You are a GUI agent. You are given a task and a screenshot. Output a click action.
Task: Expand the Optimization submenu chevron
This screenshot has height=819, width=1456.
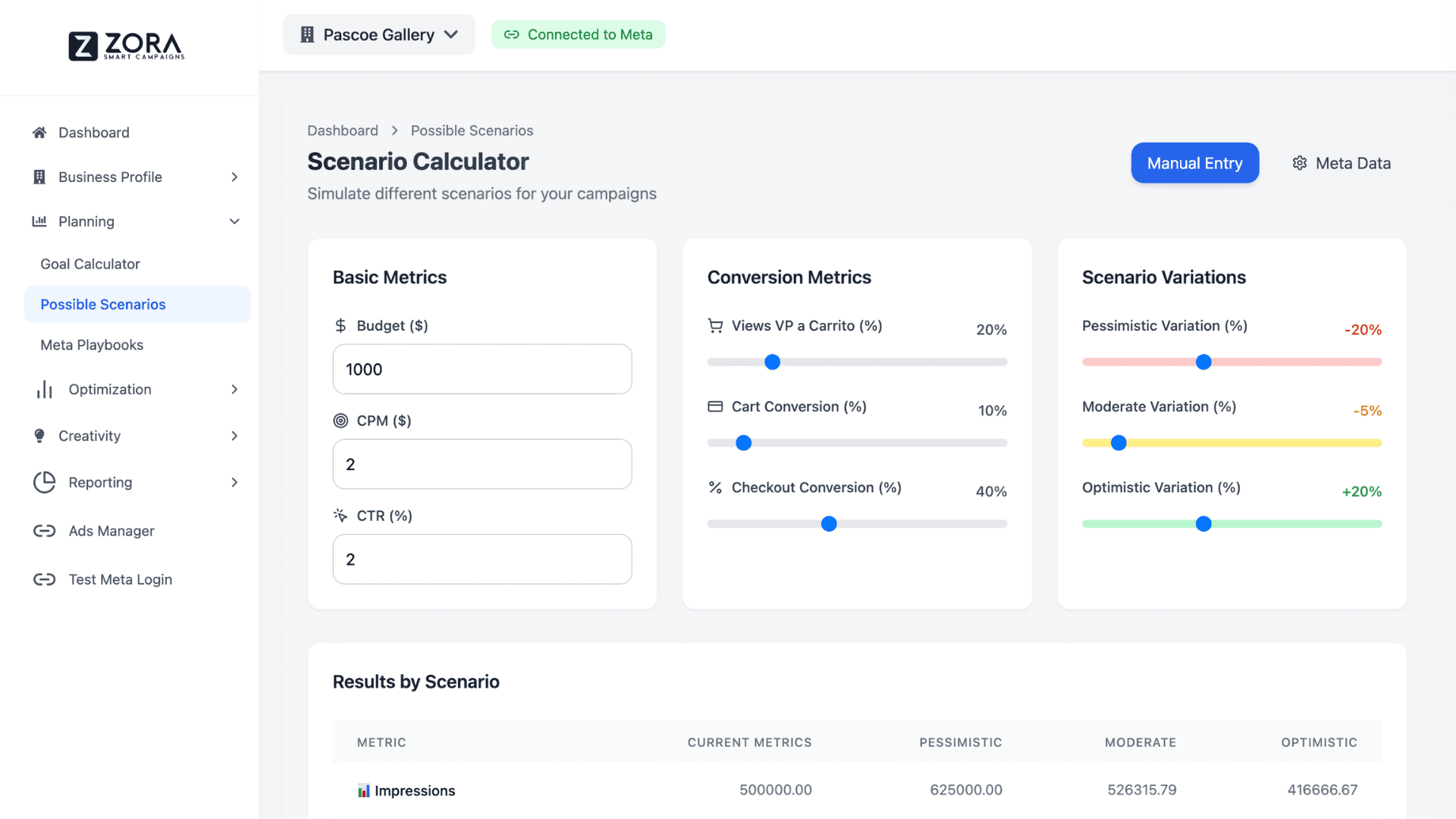point(234,389)
